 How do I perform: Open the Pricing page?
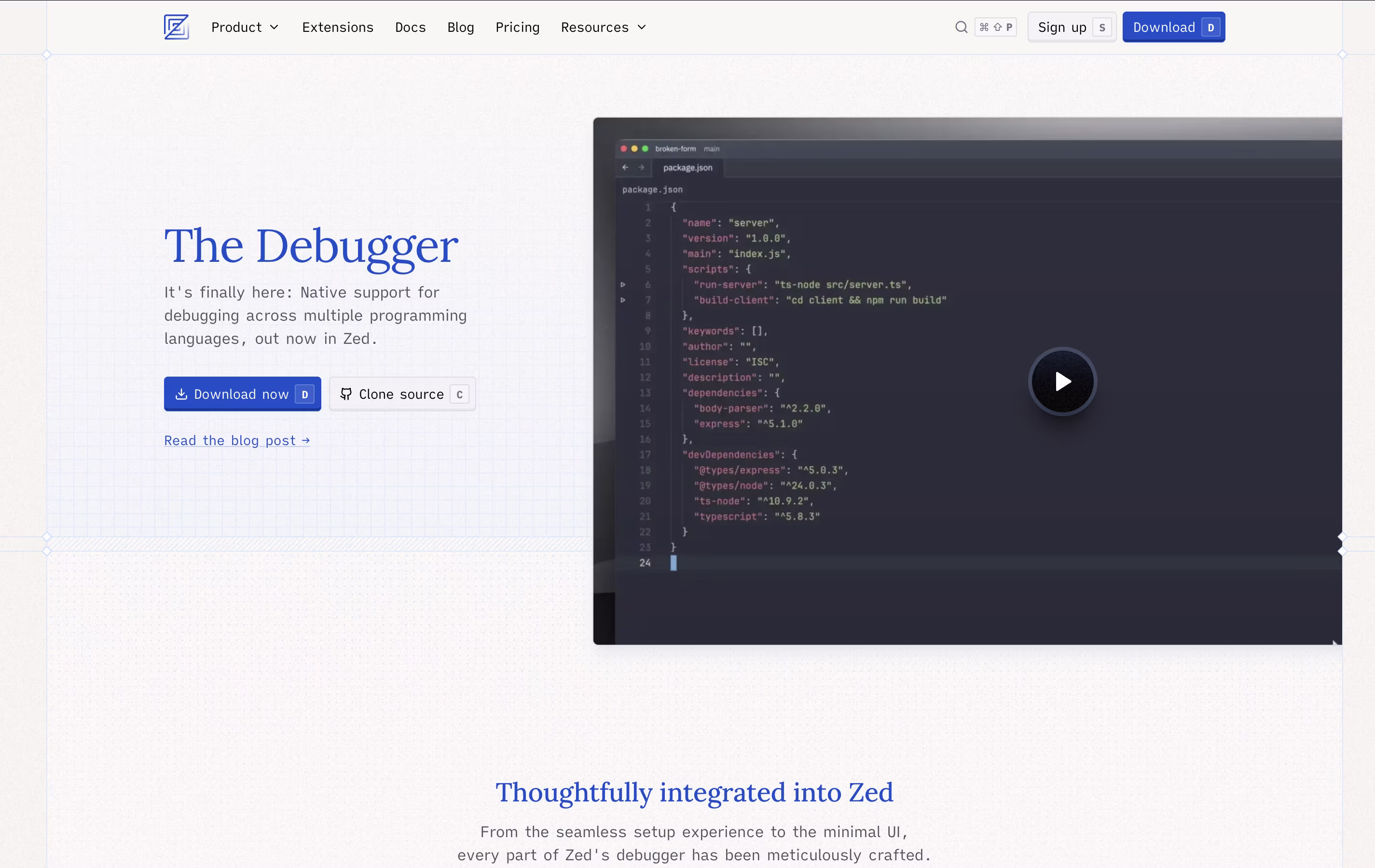pyautogui.click(x=517, y=27)
